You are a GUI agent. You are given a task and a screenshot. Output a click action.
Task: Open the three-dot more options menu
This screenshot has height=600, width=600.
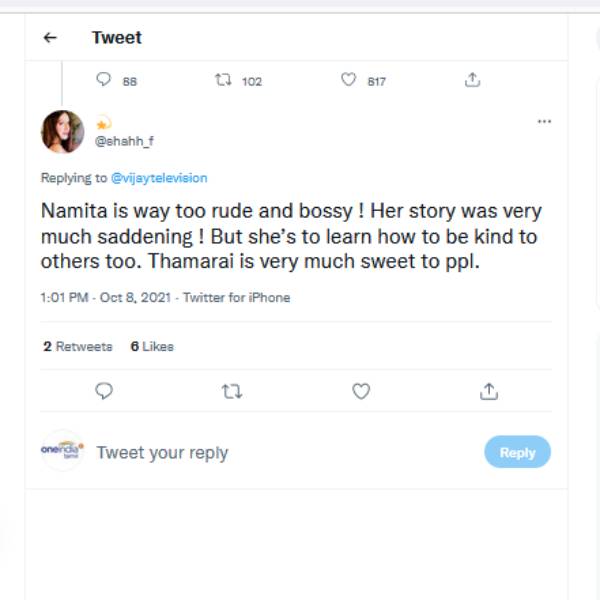[544, 121]
